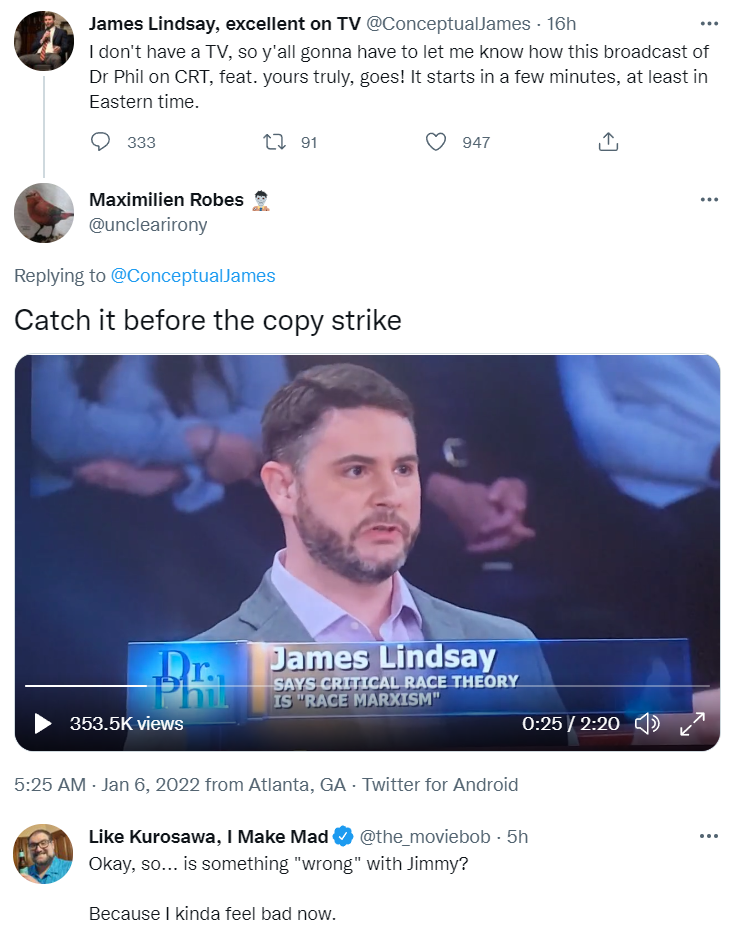Play the Dr. Phil video

click(x=42, y=723)
